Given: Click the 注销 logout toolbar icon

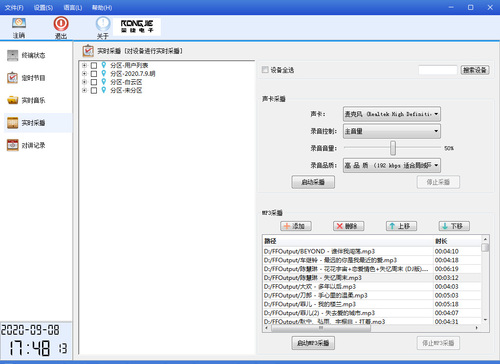Looking at the screenshot, I should pyautogui.click(x=19, y=27).
